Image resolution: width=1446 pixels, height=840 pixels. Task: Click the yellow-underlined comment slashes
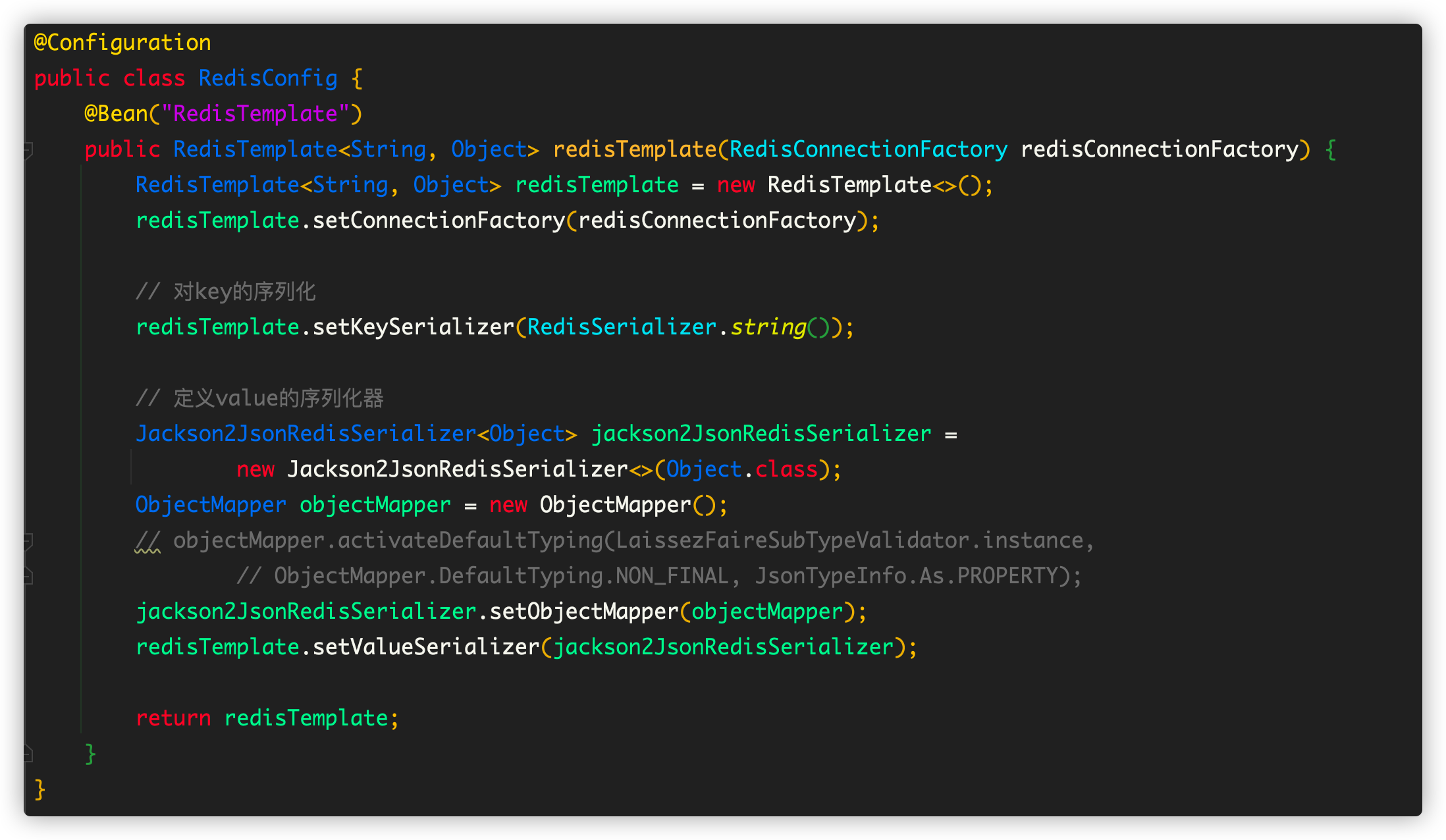(147, 540)
